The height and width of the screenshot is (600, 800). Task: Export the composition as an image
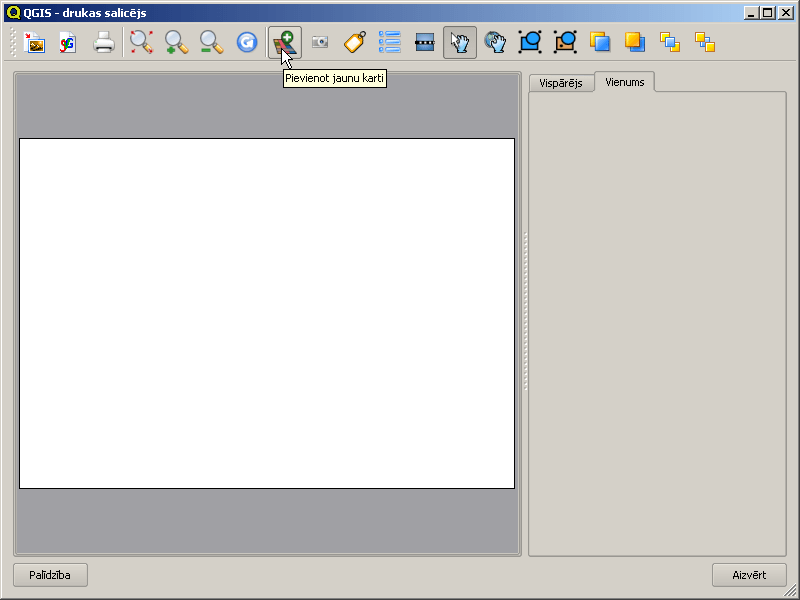pos(35,42)
